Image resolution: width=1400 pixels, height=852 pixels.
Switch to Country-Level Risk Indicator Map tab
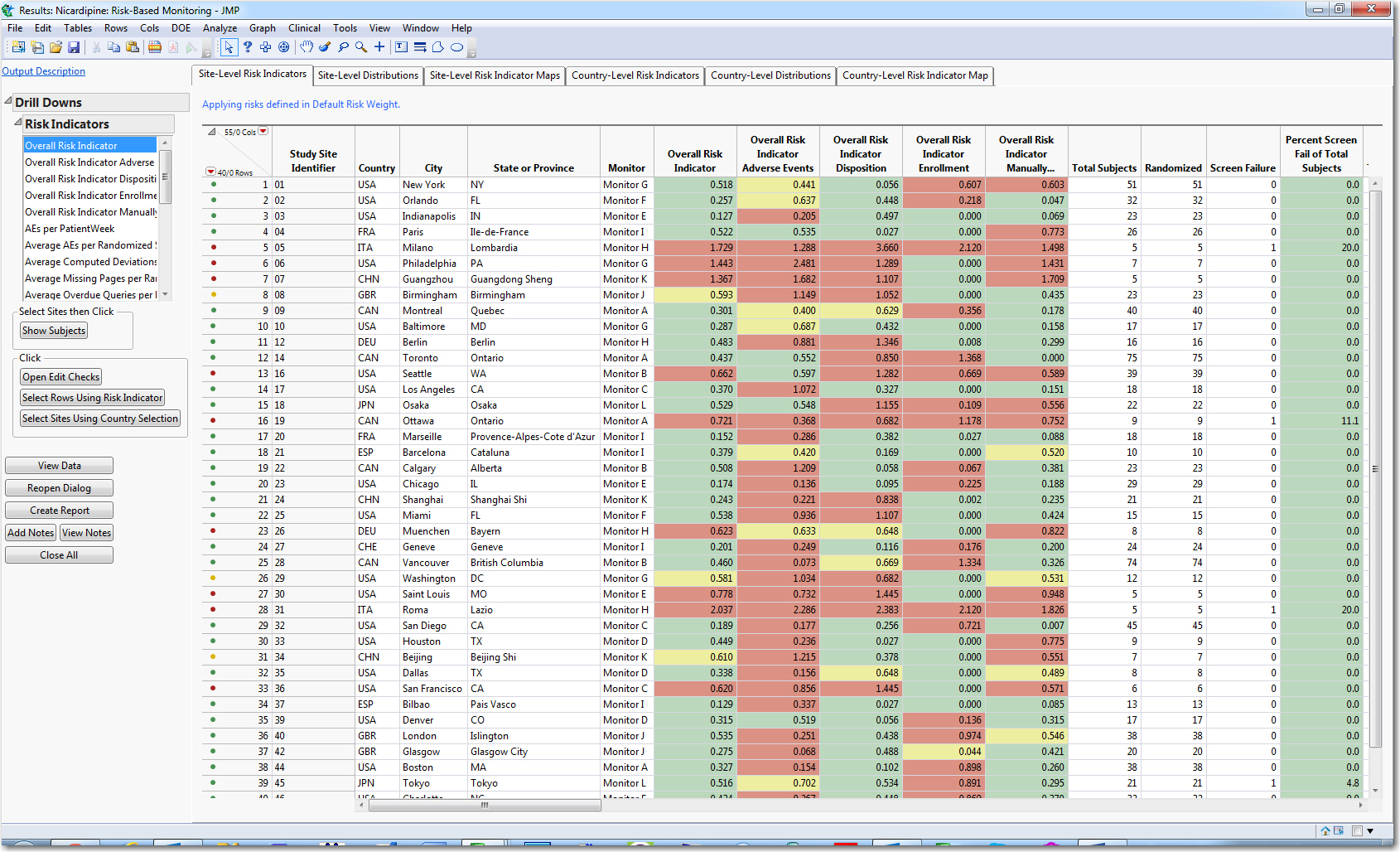pyautogui.click(x=915, y=75)
